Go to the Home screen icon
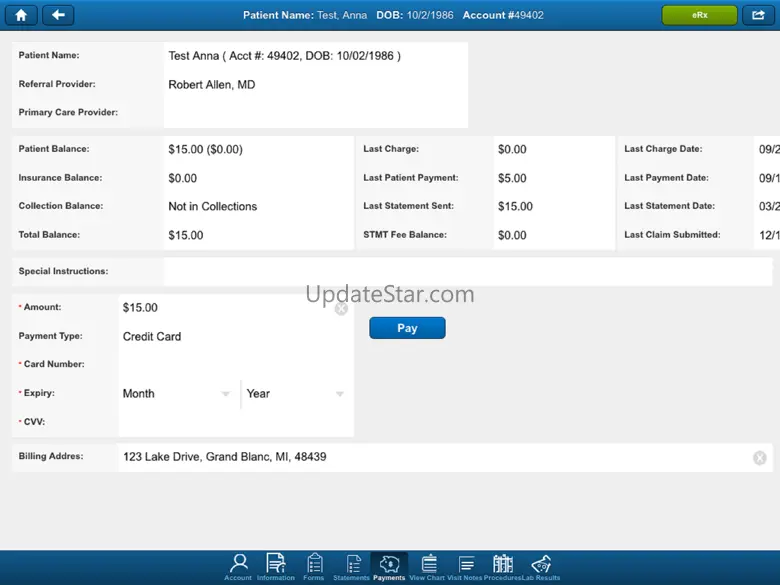The image size is (780, 585). click(20, 15)
